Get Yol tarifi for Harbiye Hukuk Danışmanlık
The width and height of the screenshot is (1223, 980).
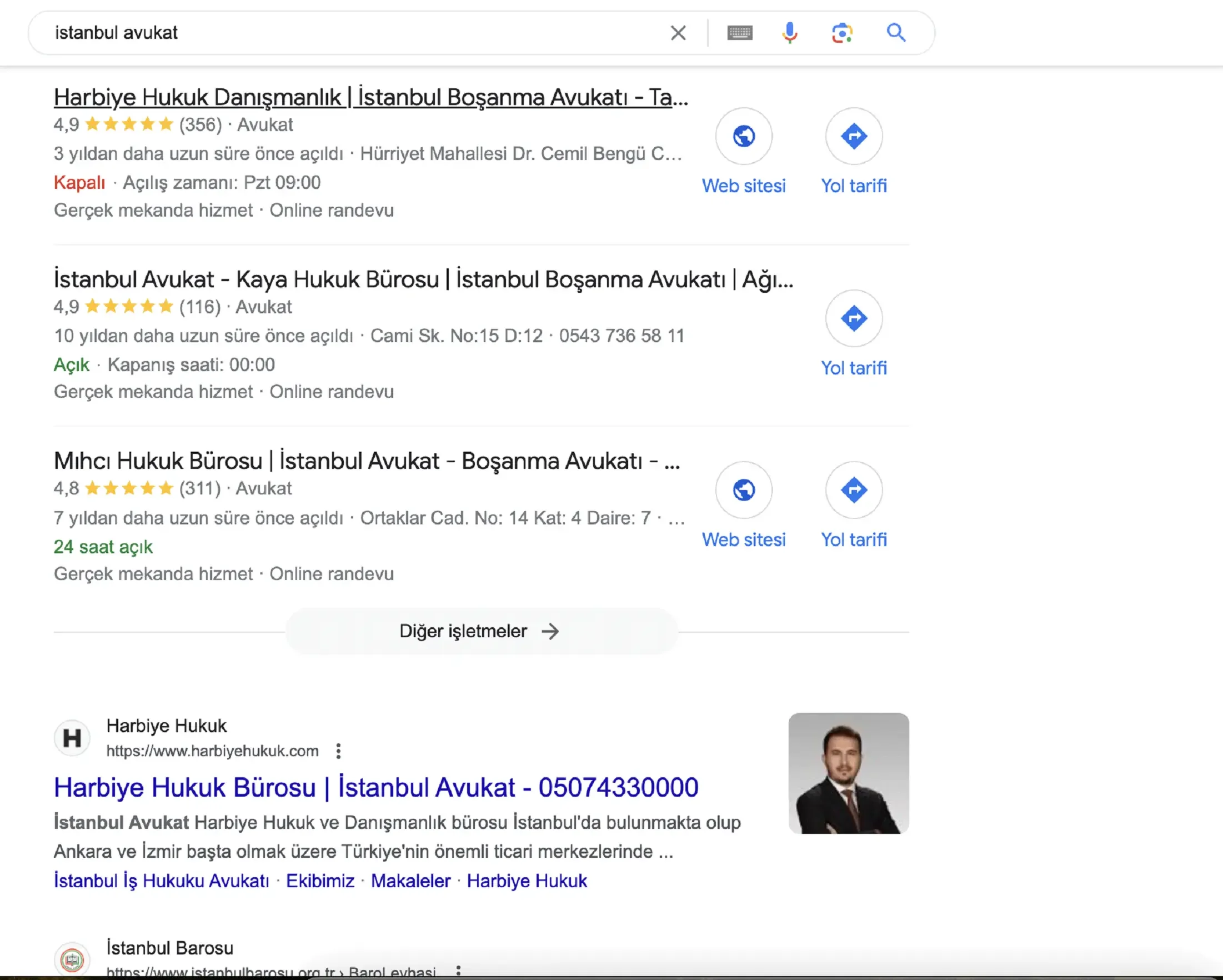[x=853, y=137]
